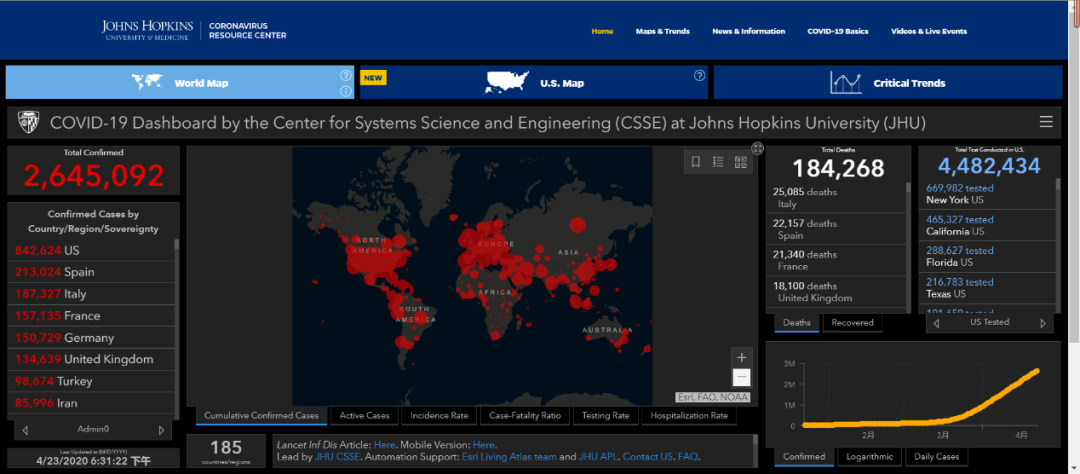Open News & Information menu
Screen dimensions: 1080x474
click(x=748, y=31)
